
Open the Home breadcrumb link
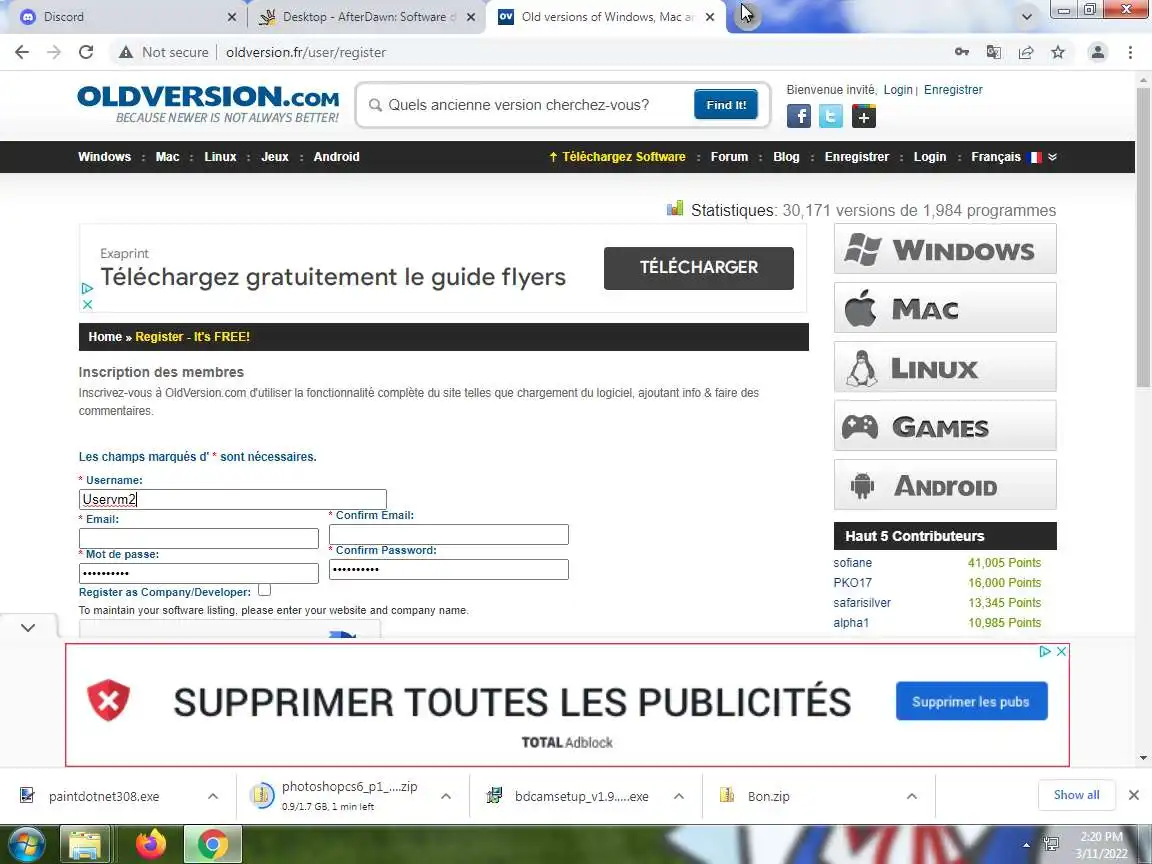[105, 337]
